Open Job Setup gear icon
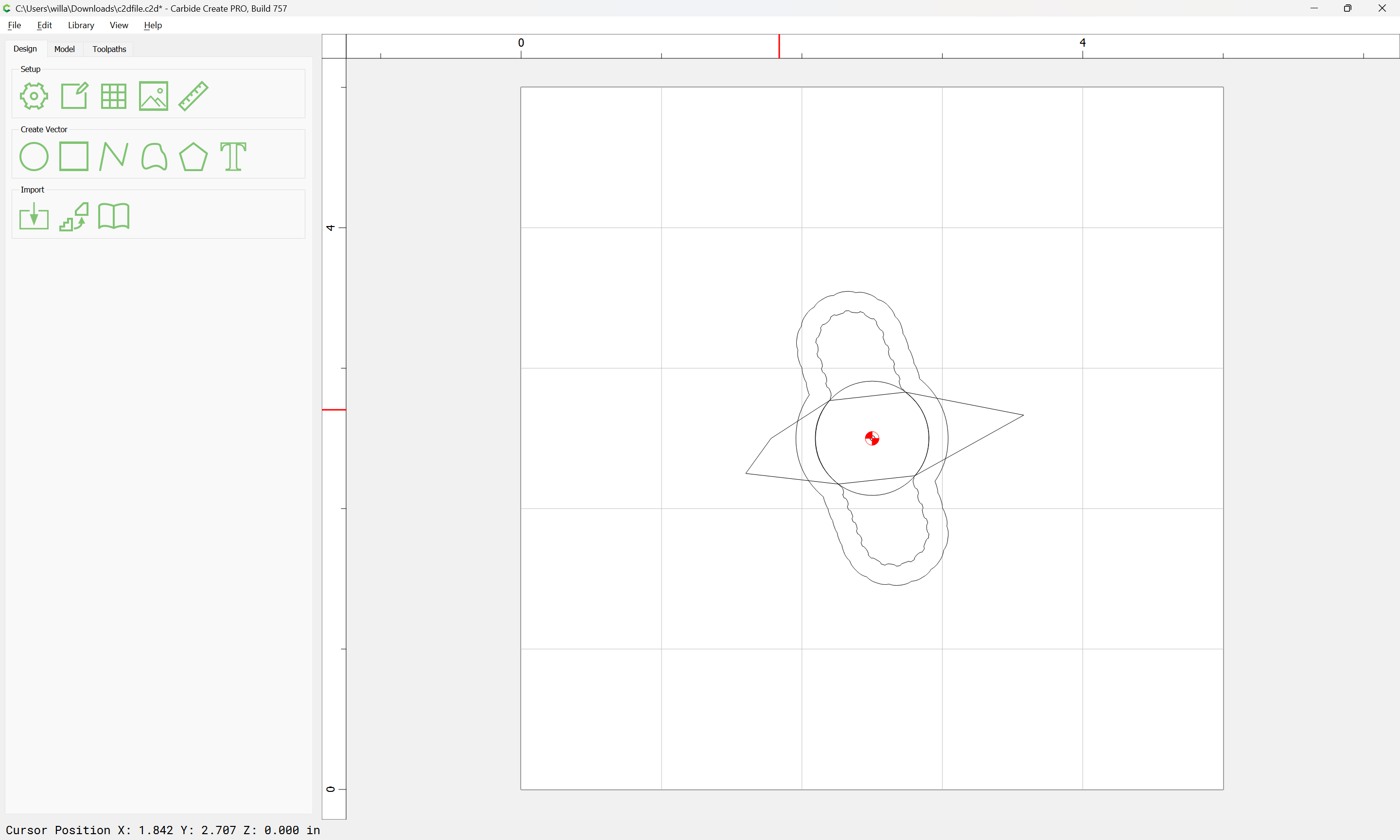Image resolution: width=1400 pixels, height=840 pixels. point(34,96)
